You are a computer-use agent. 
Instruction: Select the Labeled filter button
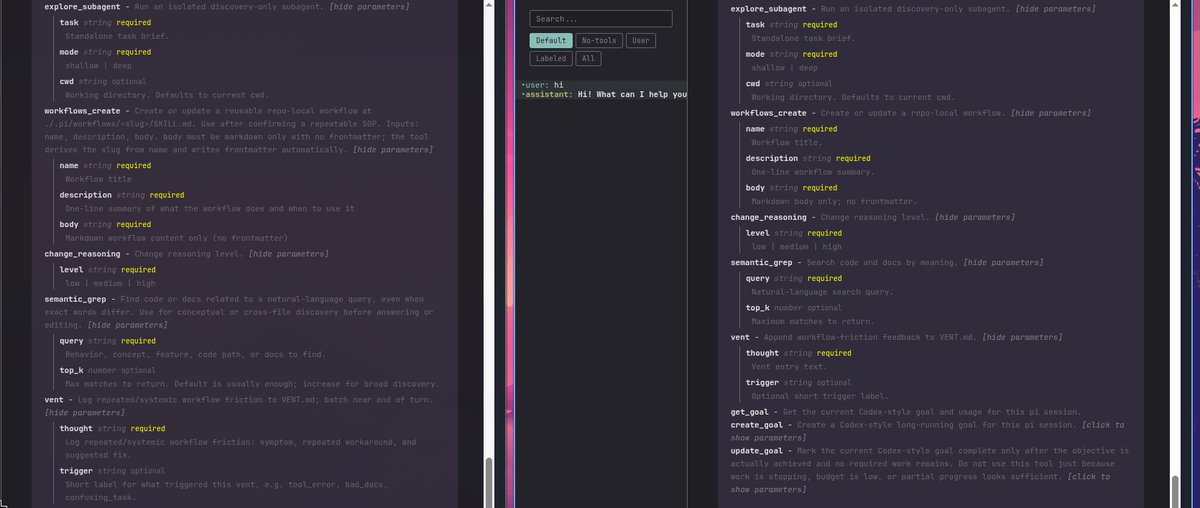tap(551, 59)
